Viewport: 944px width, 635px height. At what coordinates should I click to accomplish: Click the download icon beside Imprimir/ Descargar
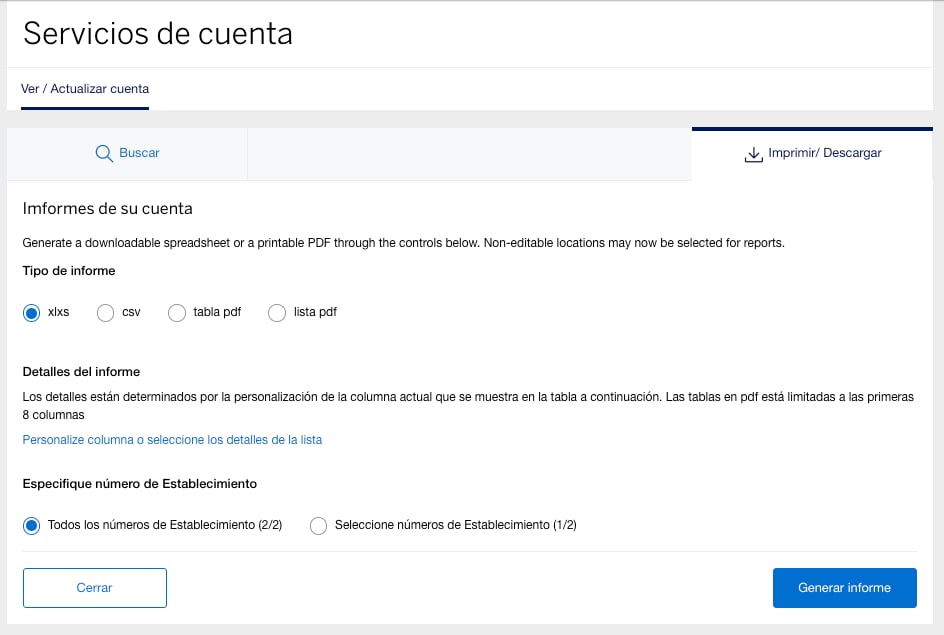point(752,152)
